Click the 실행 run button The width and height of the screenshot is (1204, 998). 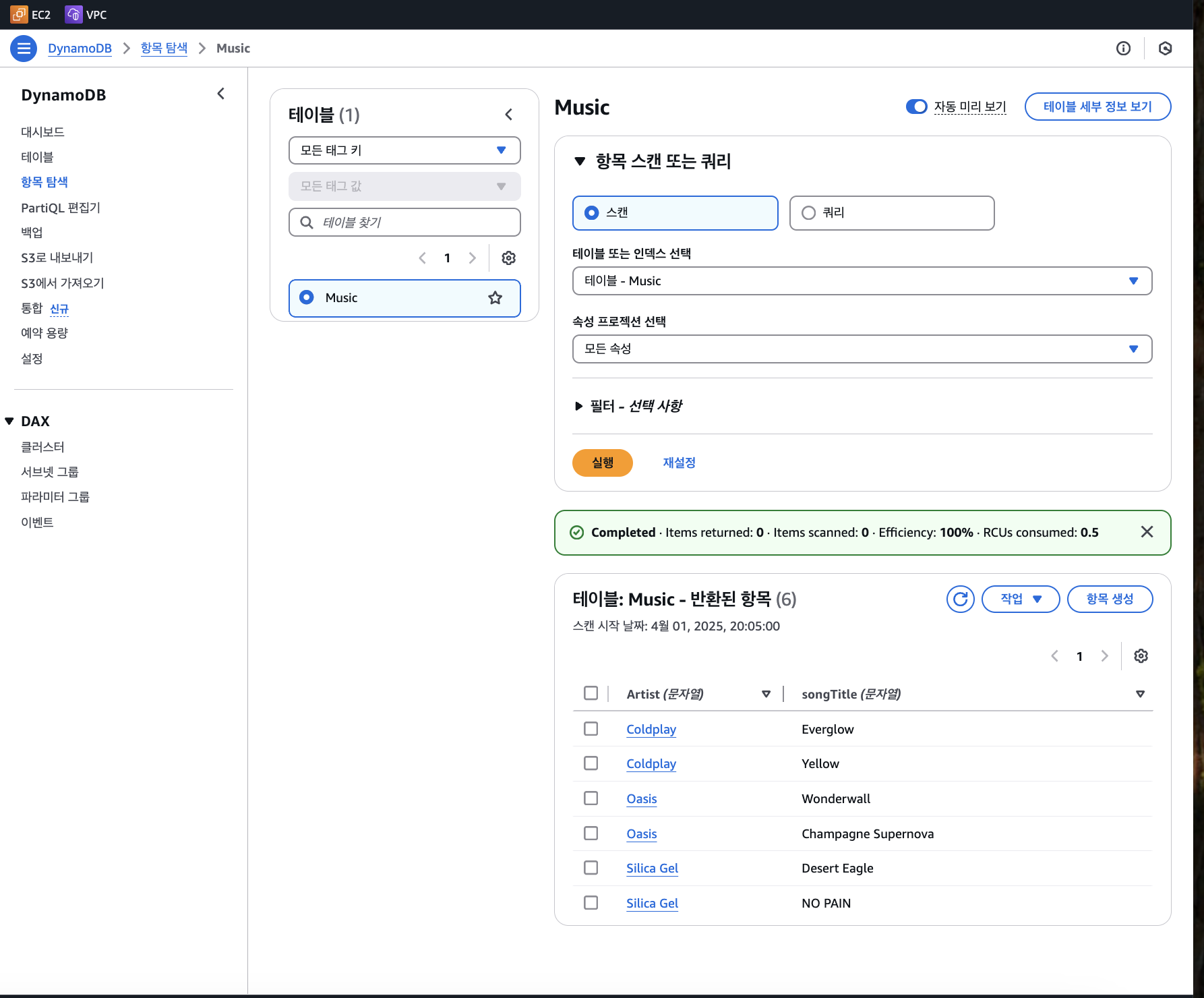point(603,463)
